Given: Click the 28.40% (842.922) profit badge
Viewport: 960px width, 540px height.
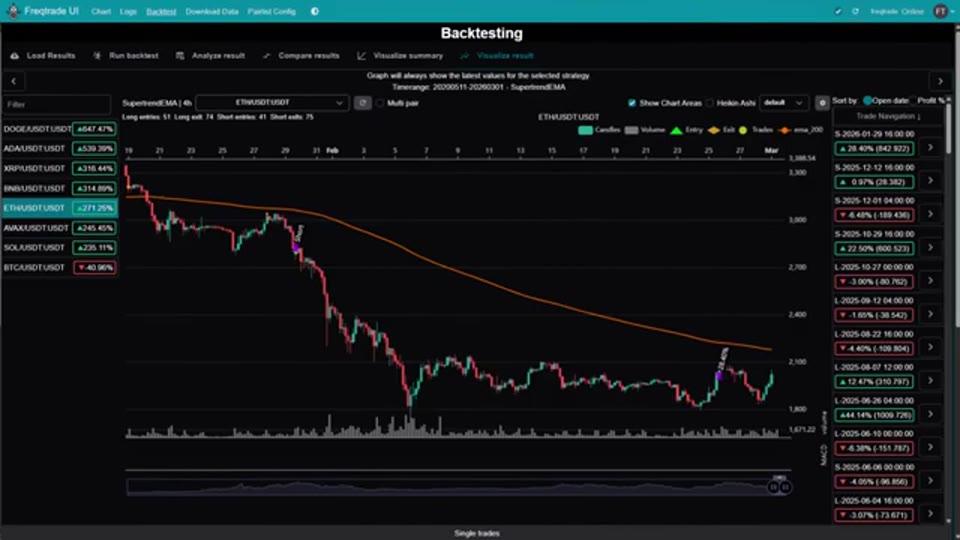Looking at the screenshot, I should [874, 149].
